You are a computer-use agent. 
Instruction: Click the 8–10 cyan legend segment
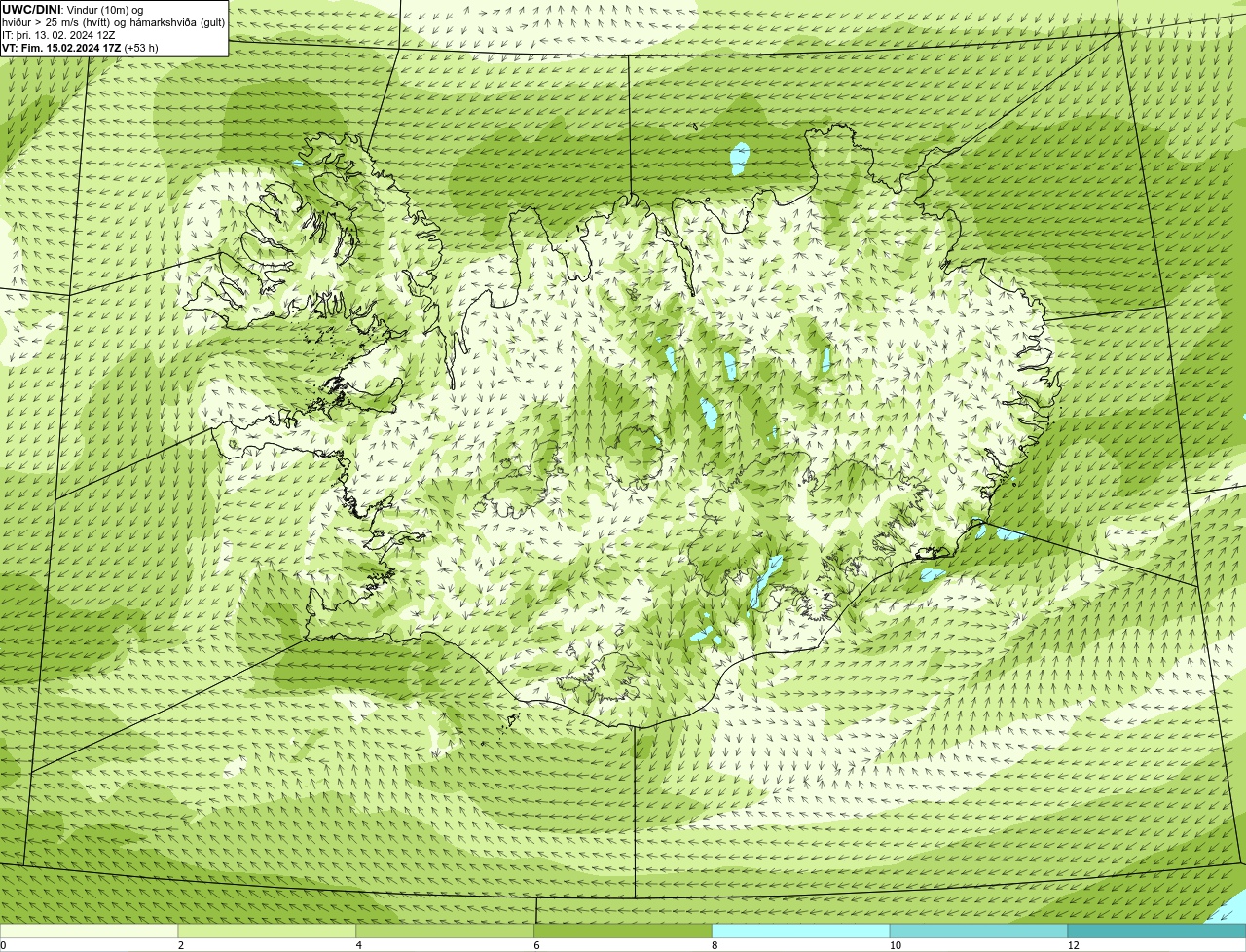[801, 931]
